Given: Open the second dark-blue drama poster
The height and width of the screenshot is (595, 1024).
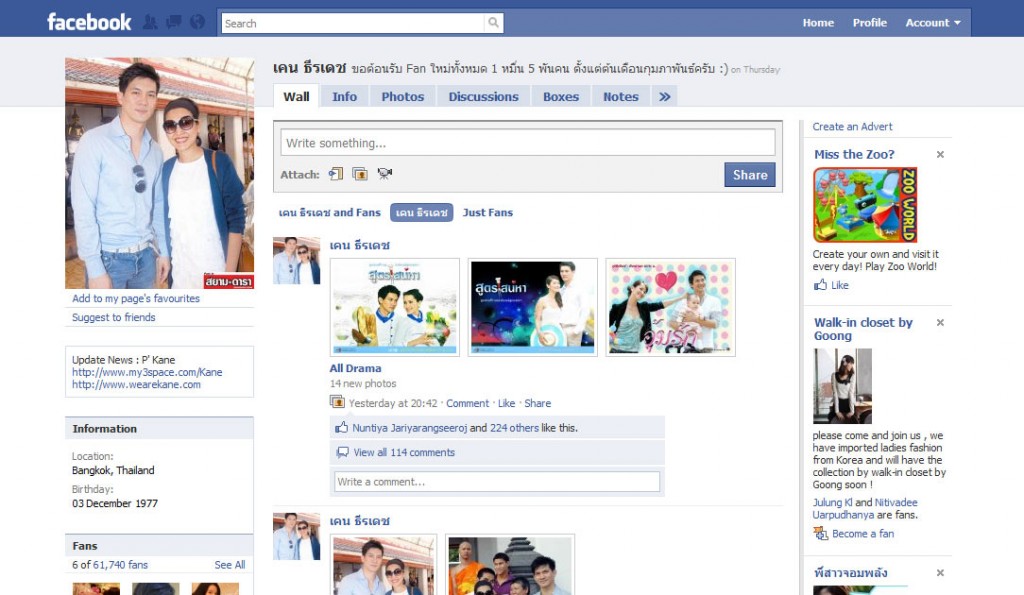Looking at the screenshot, I should coord(532,307).
